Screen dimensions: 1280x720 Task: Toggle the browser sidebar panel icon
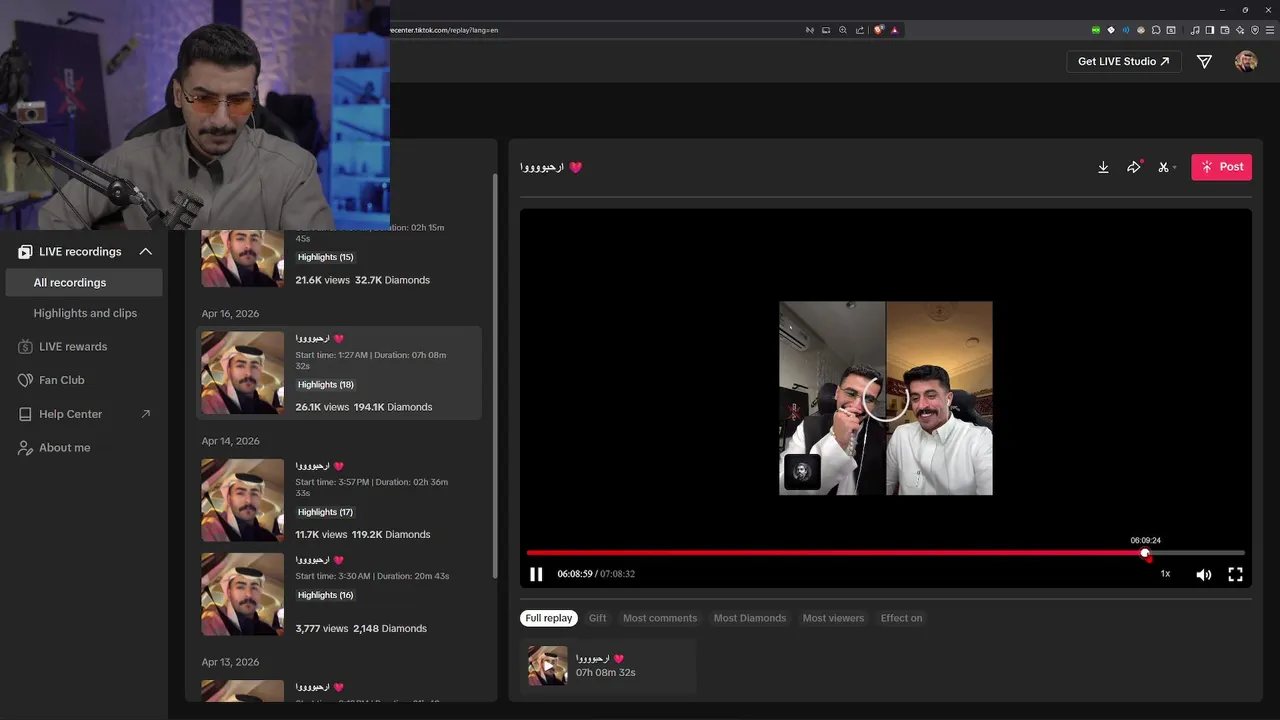point(1210,30)
